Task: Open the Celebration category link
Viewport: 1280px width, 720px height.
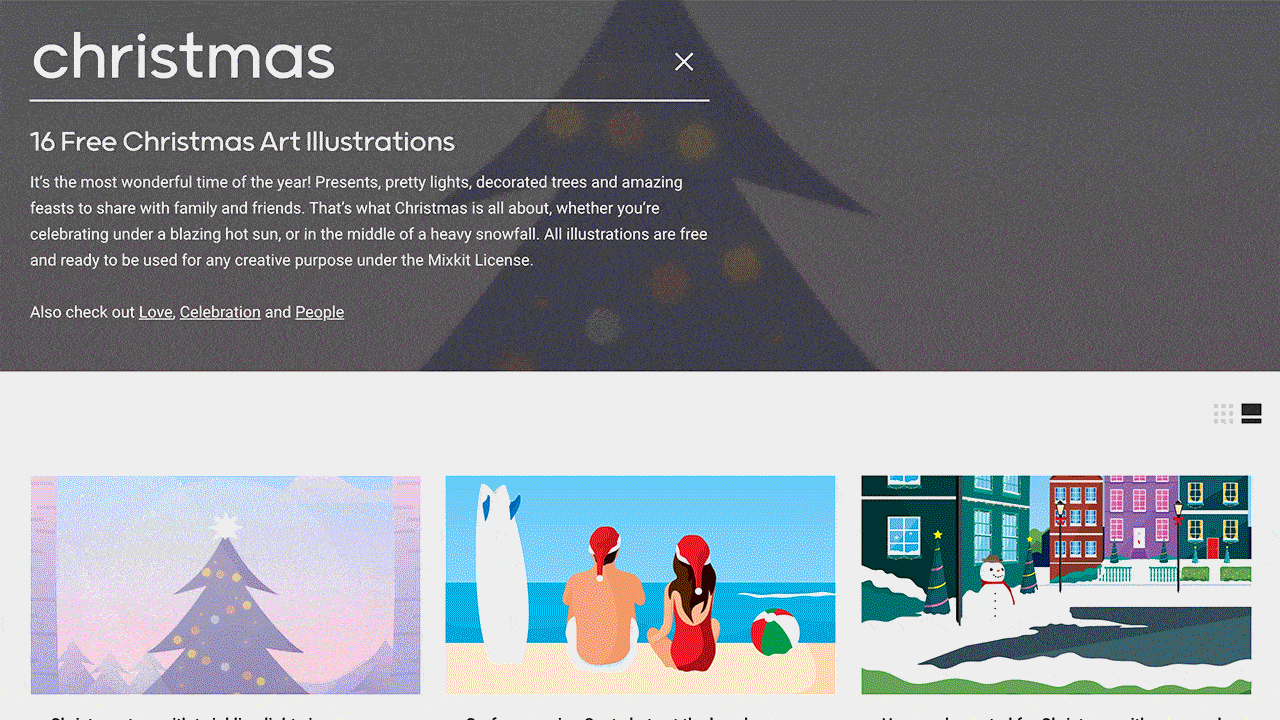Action: point(220,312)
